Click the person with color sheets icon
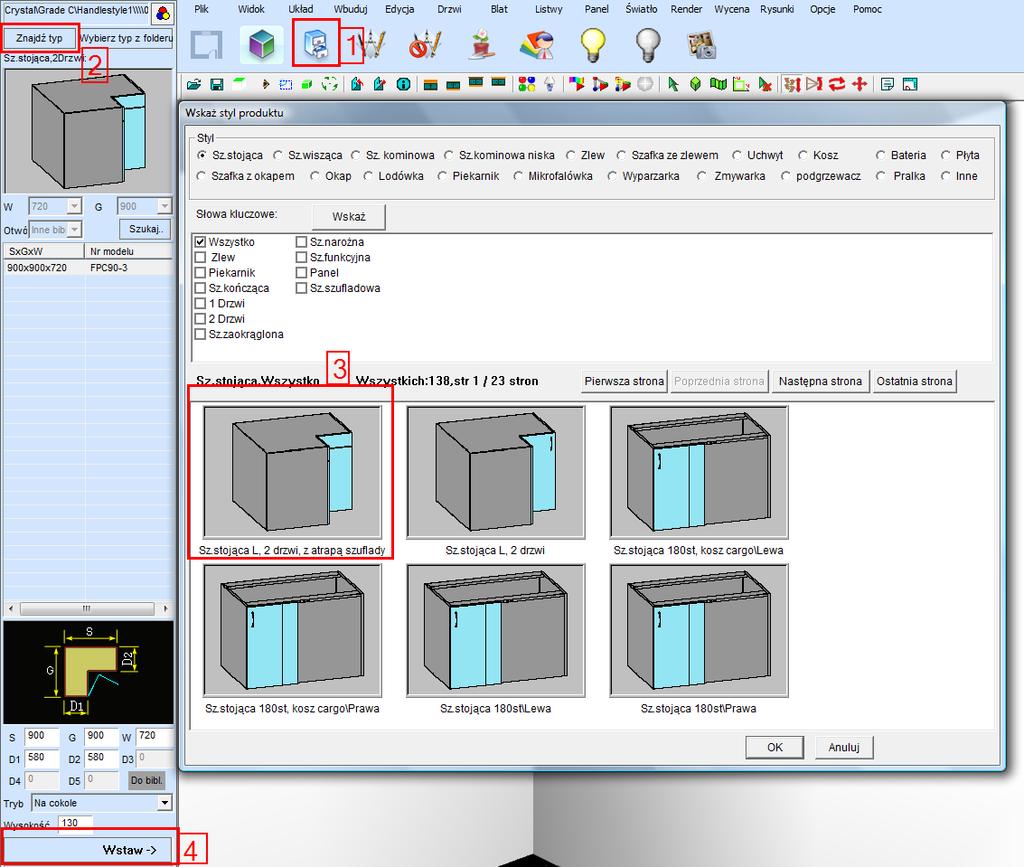 (x=537, y=45)
